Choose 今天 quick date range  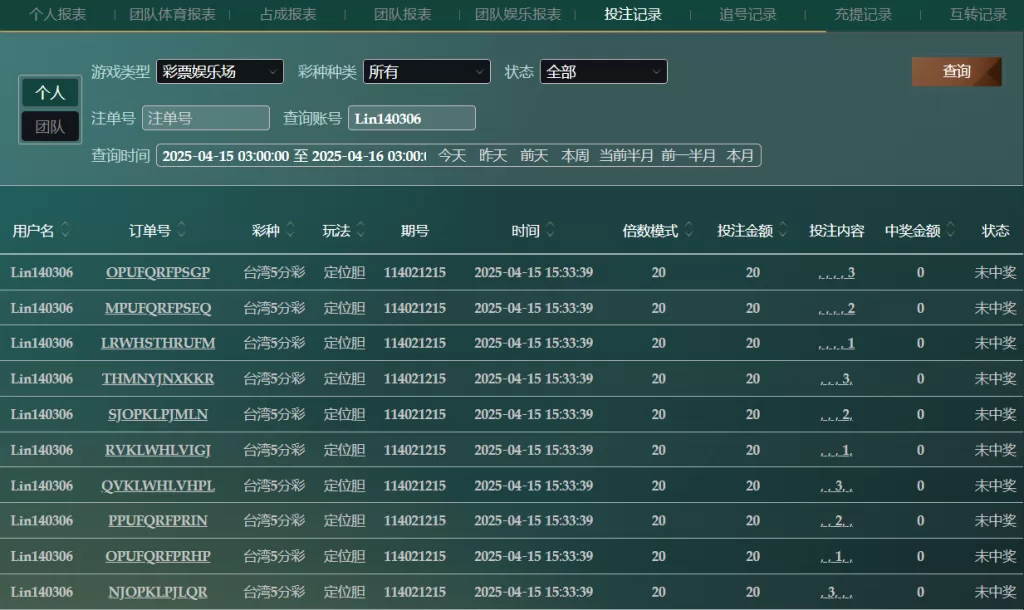pyautogui.click(x=452, y=156)
